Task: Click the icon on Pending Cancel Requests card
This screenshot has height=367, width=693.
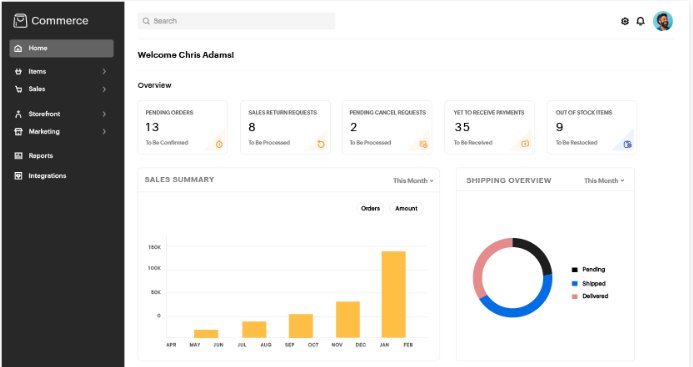Action: pos(423,144)
